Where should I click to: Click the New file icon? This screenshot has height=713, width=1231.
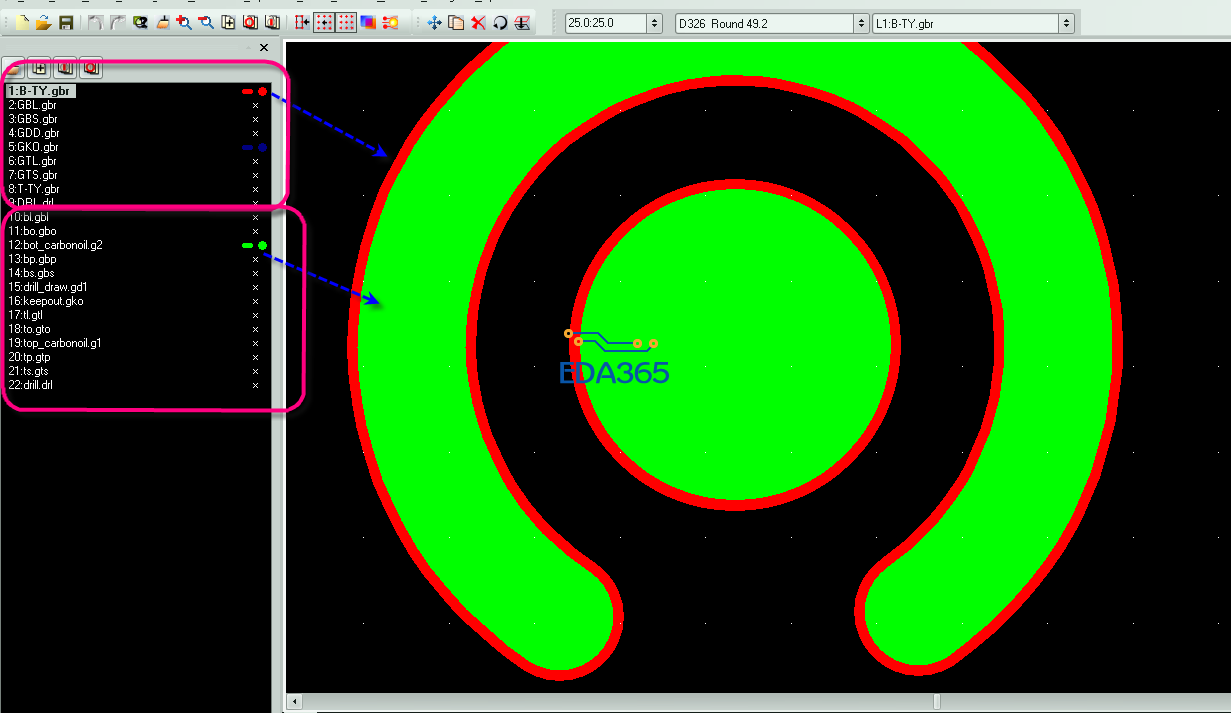click(x=23, y=22)
